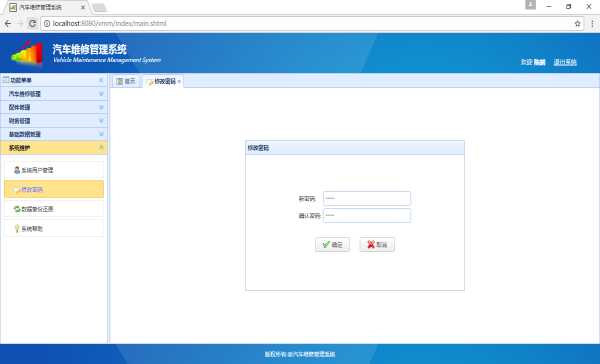Click the welcome username 陈鹏 text
The height and width of the screenshot is (364, 600).
point(540,62)
